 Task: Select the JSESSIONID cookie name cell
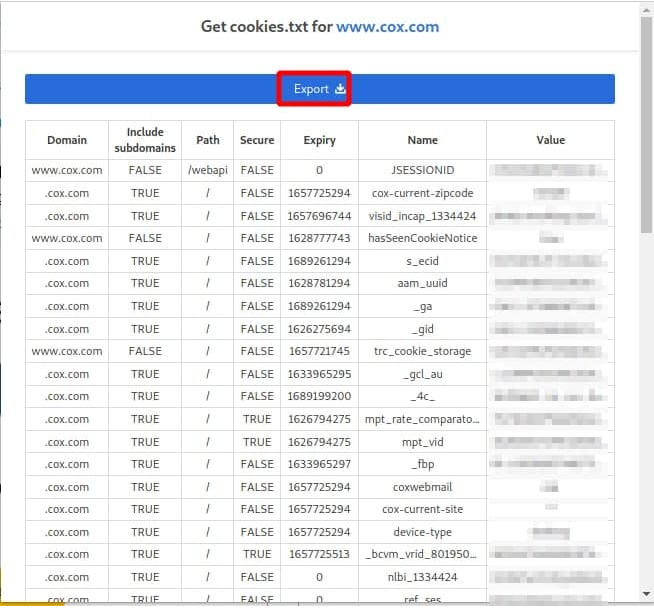pos(423,170)
